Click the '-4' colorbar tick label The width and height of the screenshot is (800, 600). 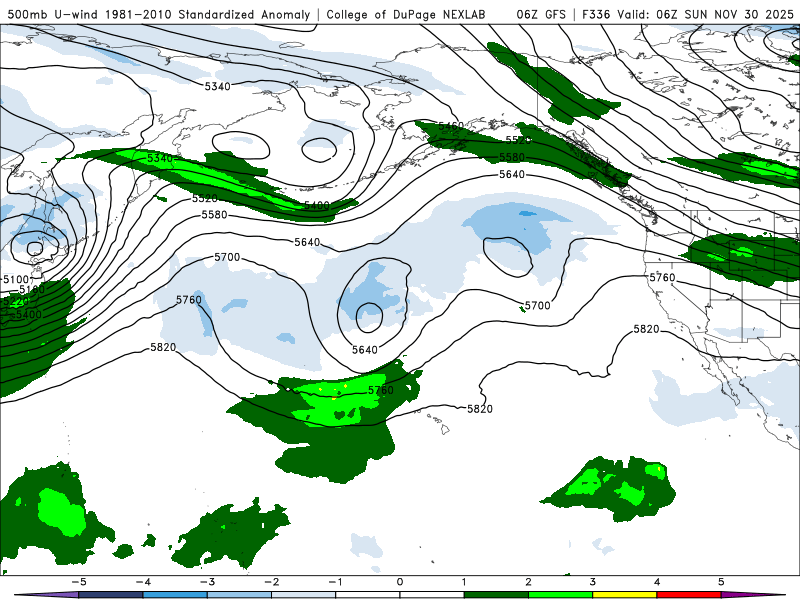tap(143, 582)
